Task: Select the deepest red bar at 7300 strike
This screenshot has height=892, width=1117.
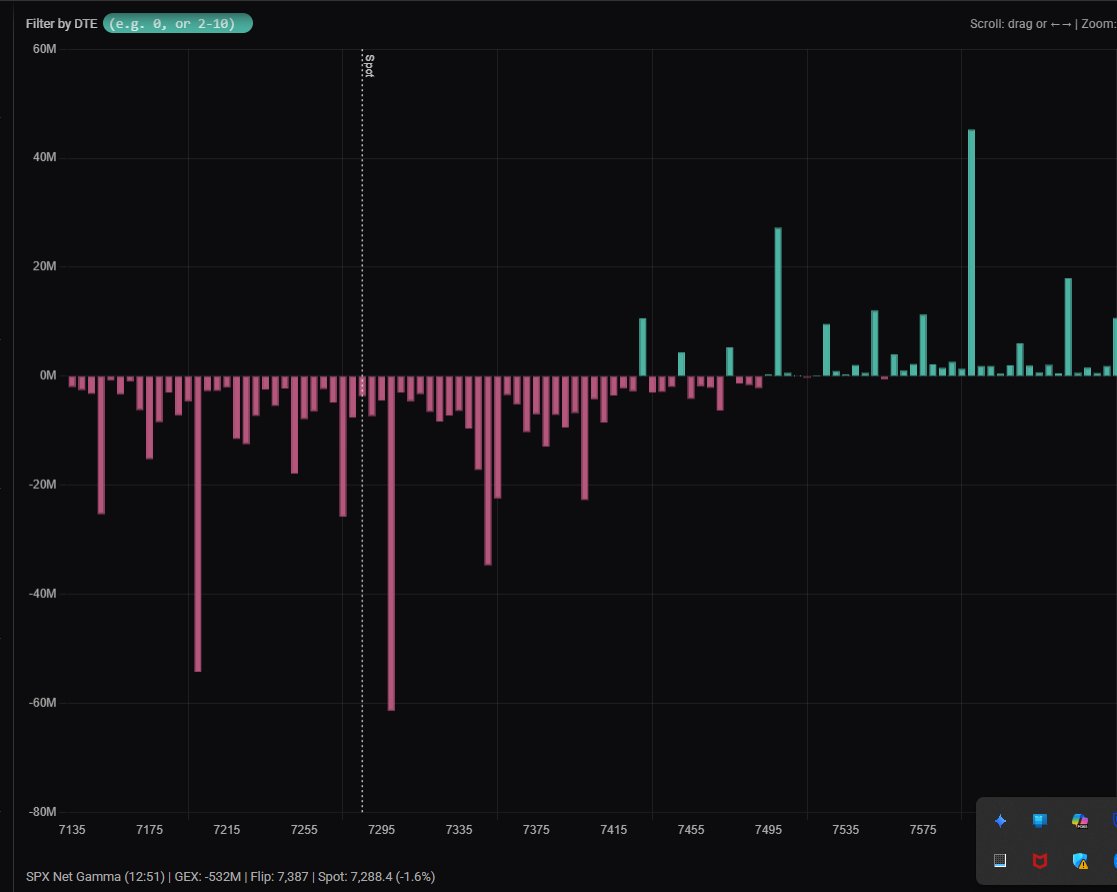Action: 391,543
